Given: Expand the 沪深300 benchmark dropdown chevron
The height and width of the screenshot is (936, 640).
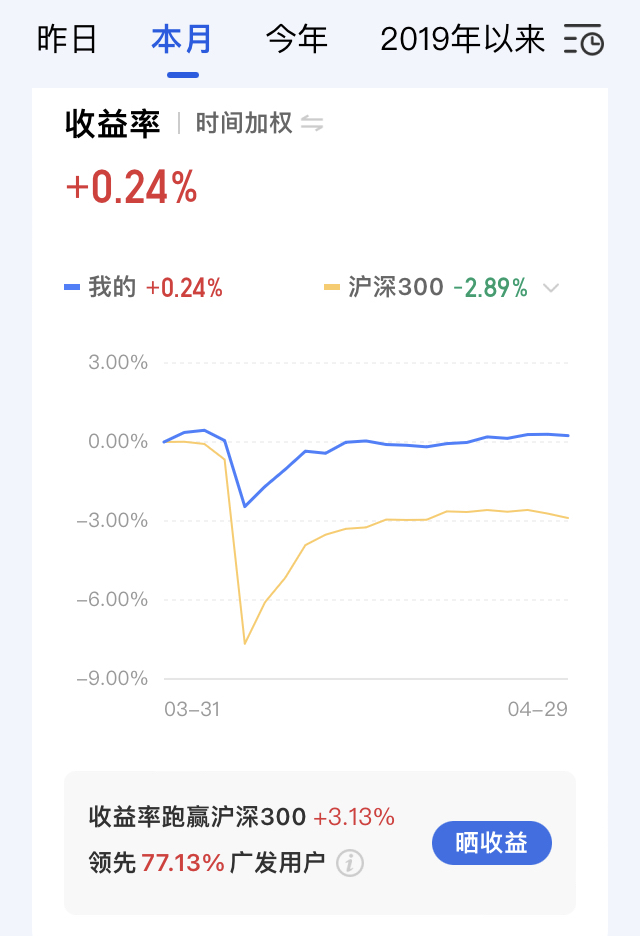Looking at the screenshot, I should (x=551, y=288).
